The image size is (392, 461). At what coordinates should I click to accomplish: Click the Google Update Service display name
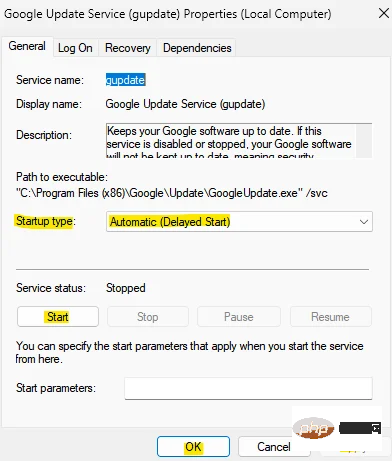(185, 104)
